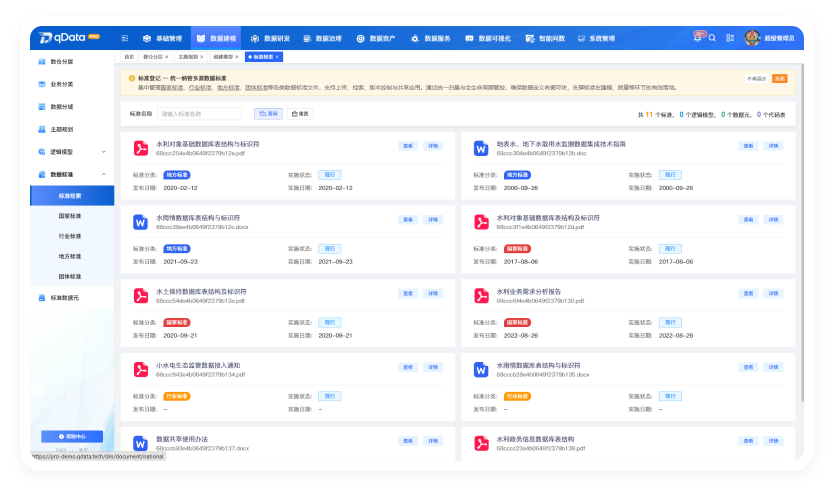Click 详情 for 水雨情数据库表结构与标识符 docx 12c
Image resolution: width=834 pixels, height=495 pixels.
click(x=433, y=220)
